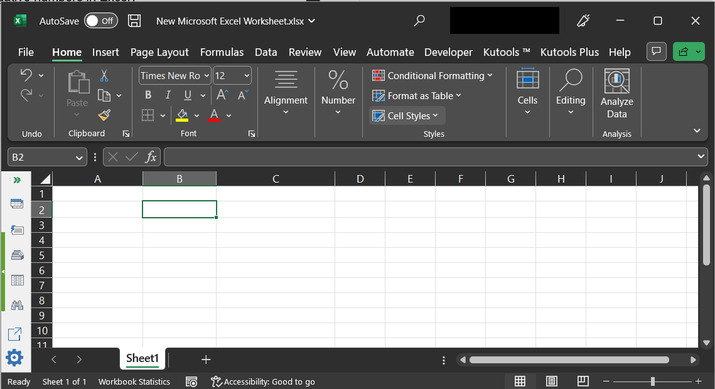Expand the Number percent group

(x=338, y=93)
